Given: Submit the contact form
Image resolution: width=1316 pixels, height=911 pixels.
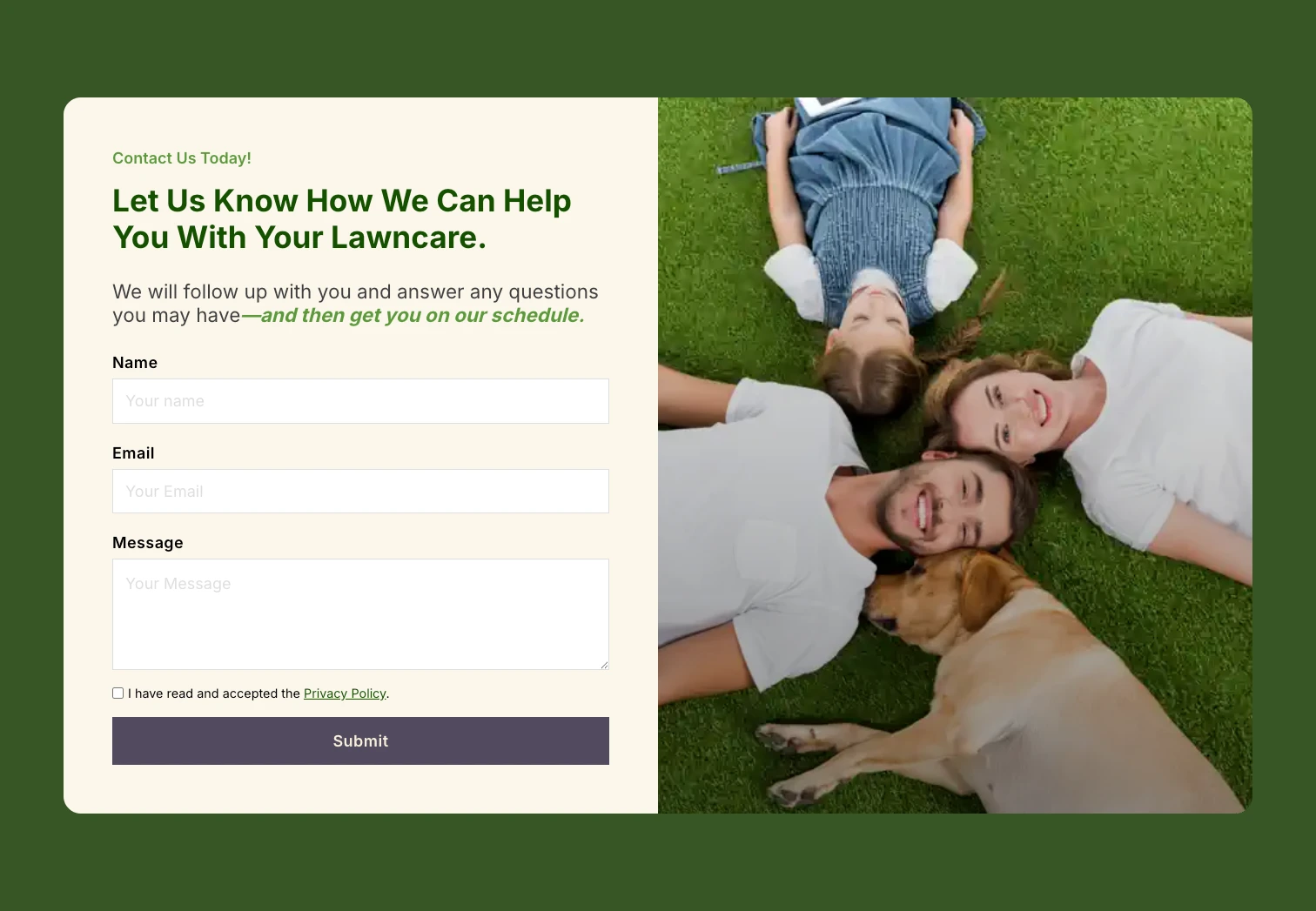Looking at the screenshot, I should click(x=360, y=741).
